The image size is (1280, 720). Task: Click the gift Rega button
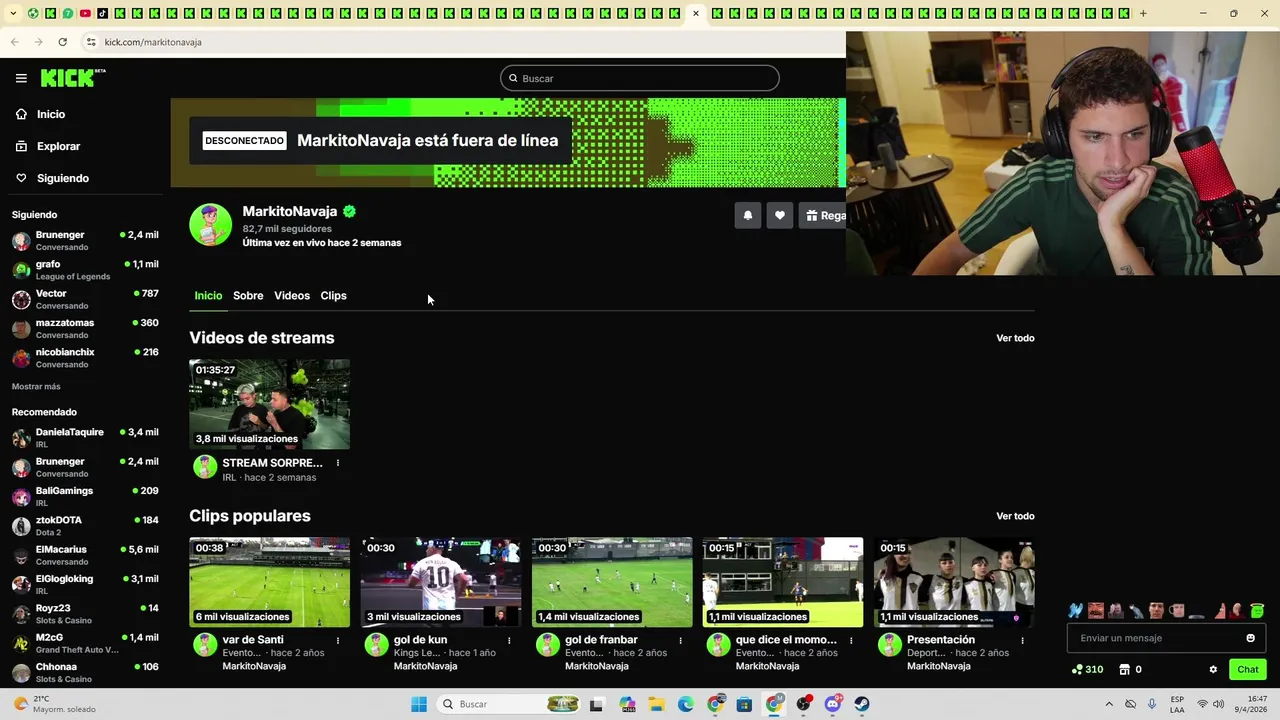pyautogui.click(x=823, y=215)
